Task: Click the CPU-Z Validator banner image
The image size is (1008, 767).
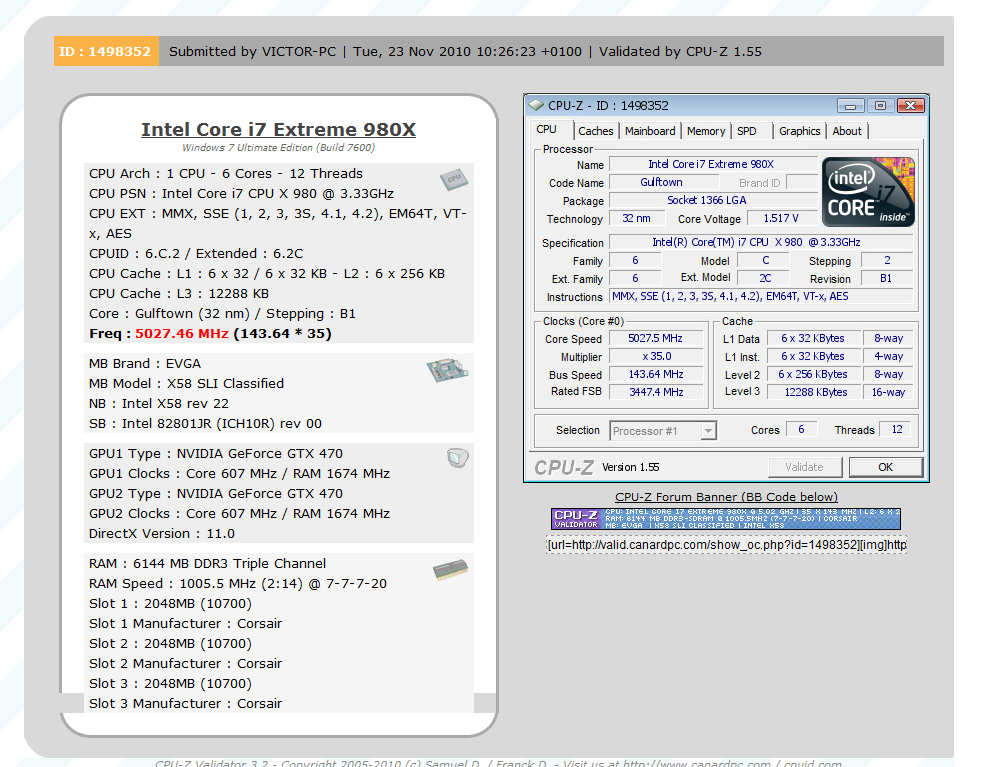Action: (726, 519)
